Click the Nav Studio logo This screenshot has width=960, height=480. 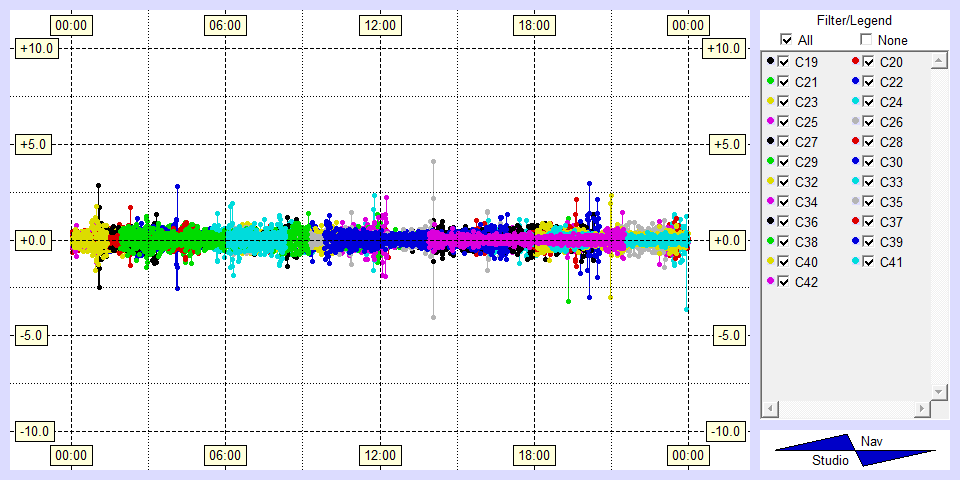pyautogui.click(x=855, y=450)
